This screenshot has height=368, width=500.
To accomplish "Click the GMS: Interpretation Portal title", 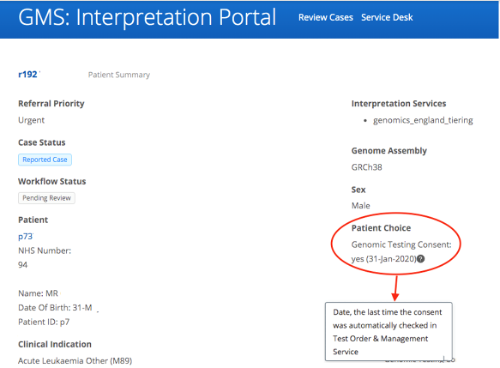I will [x=147, y=17].
